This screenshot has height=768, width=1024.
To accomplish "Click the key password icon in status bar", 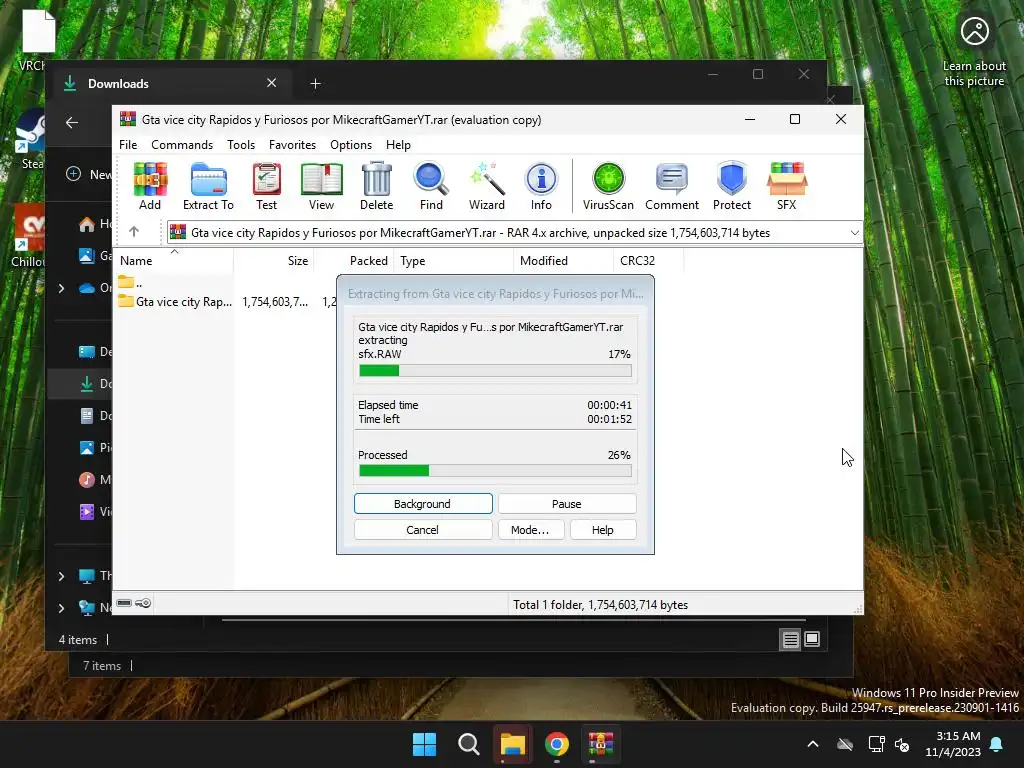I will pos(143,603).
